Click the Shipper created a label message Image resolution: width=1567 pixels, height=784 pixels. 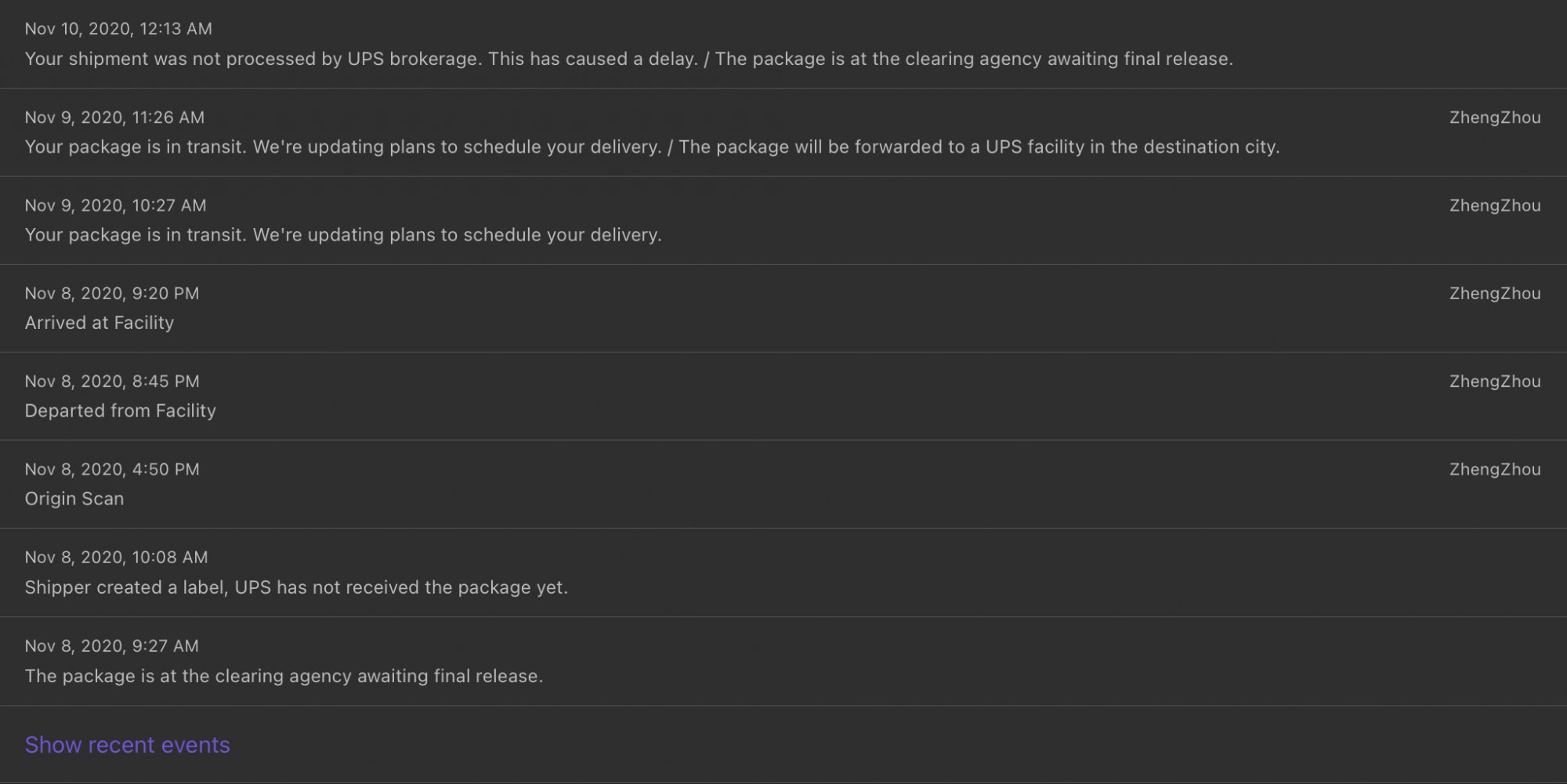point(296,587)
